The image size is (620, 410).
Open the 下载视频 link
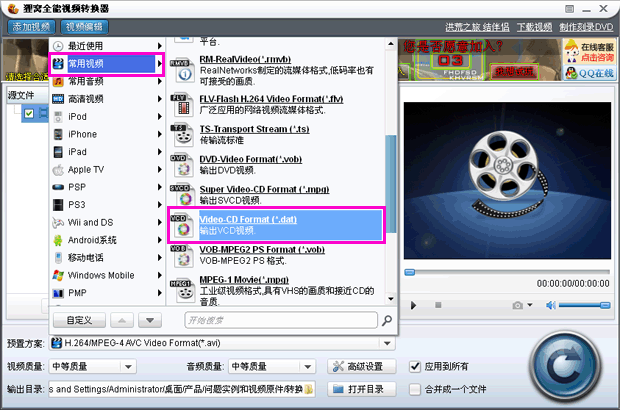click(x=534, y=27)
